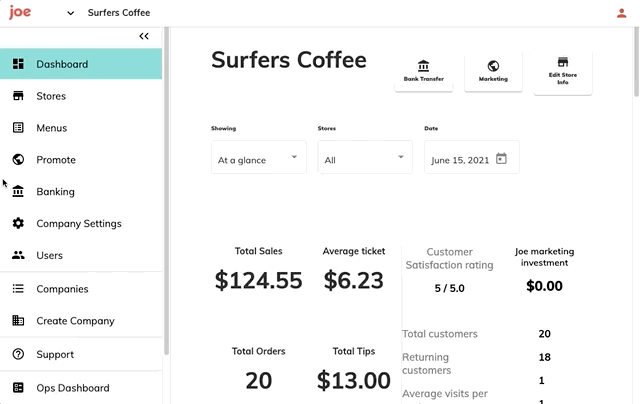Open the Stores All dropdown
This screenshot has height=404, width=640.
click(x=365, y=158)
